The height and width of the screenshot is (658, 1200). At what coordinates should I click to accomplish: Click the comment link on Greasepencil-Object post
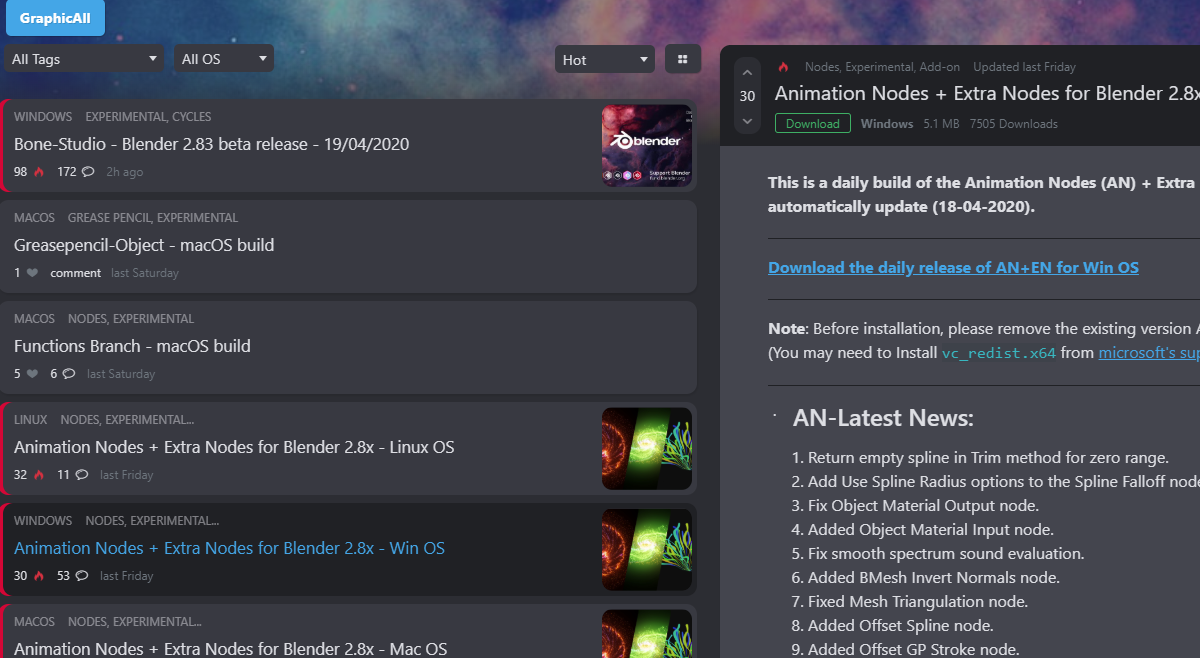[76, 273]
